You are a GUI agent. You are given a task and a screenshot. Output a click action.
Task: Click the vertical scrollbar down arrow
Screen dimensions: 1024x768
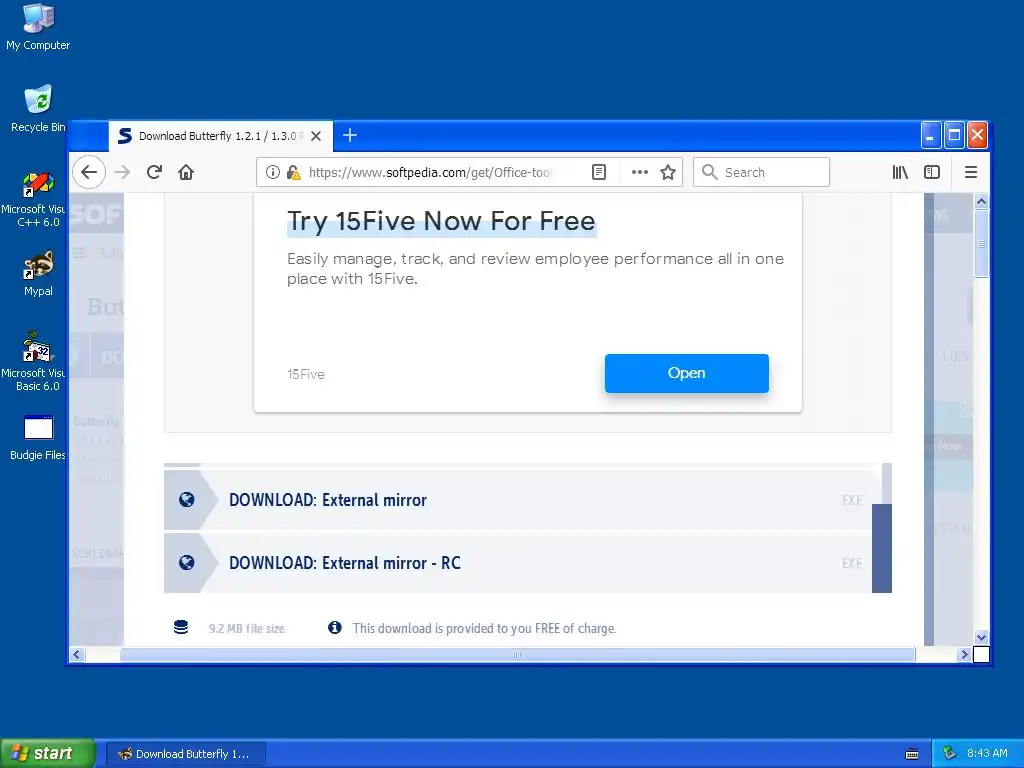point(982,637)
